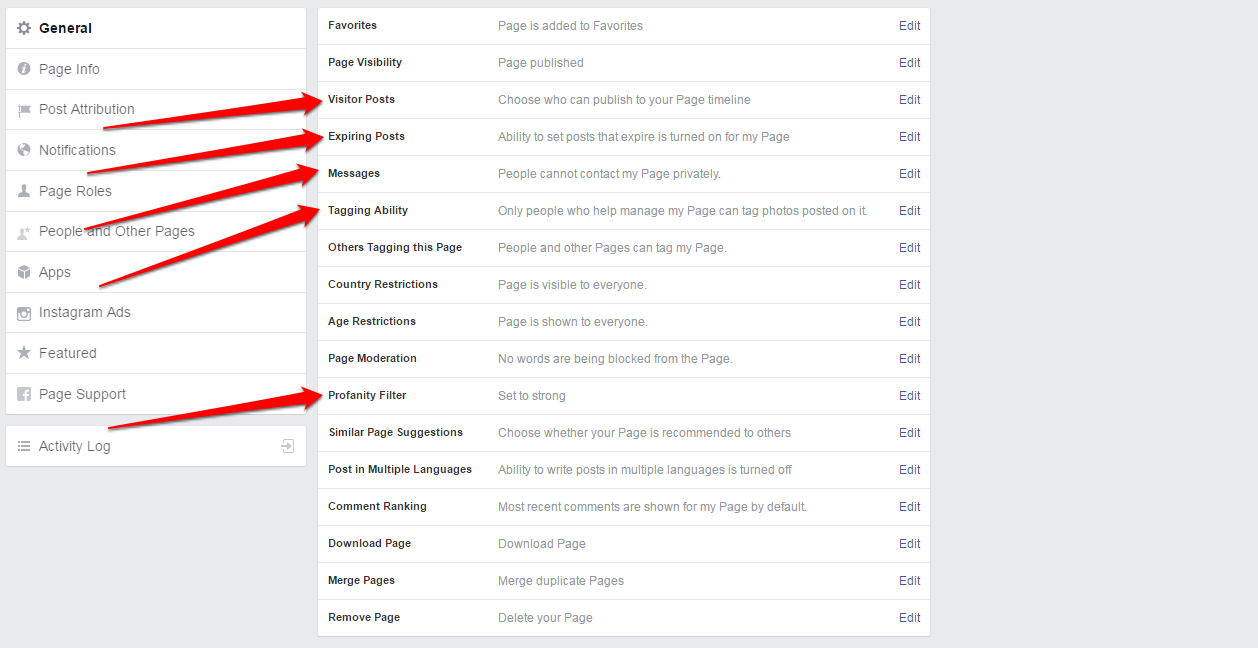
Task: Click the Featured star icon
Action: point(24,353)
